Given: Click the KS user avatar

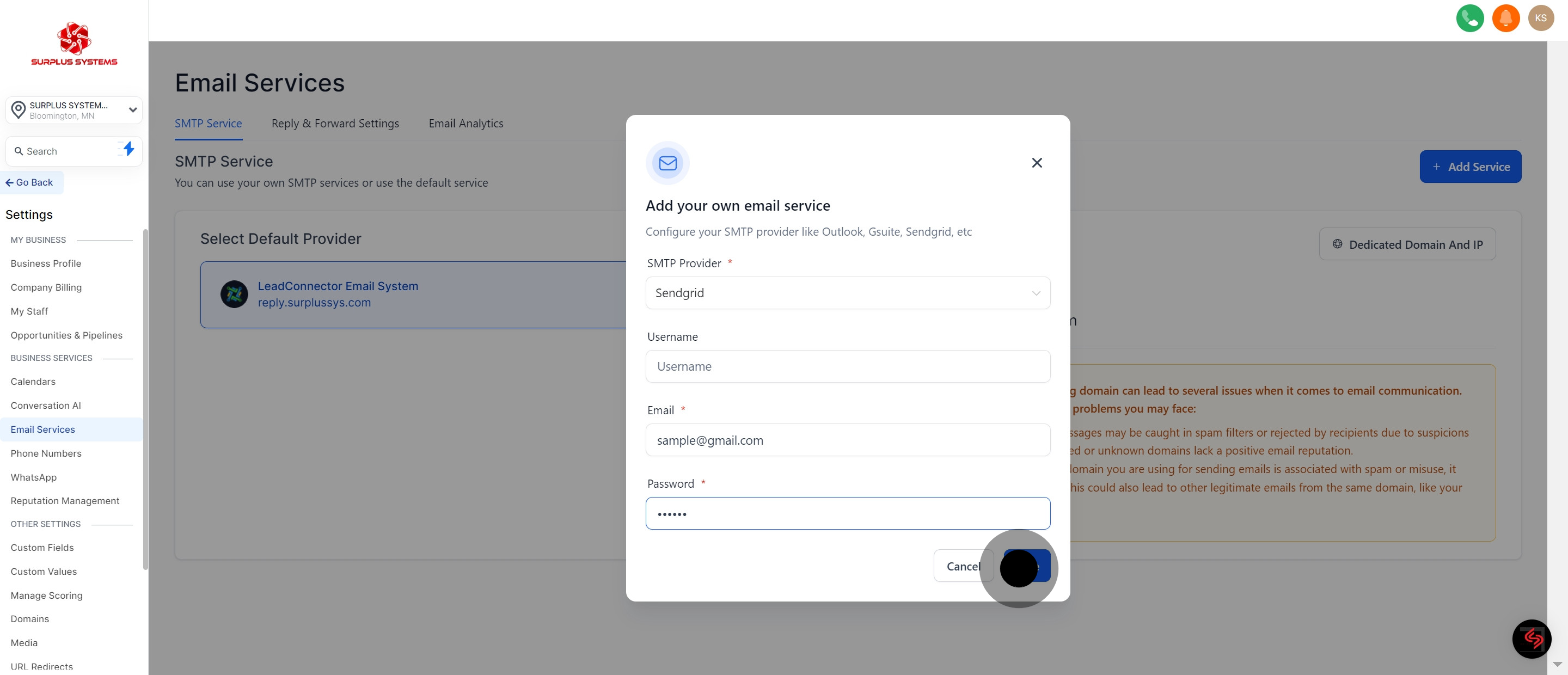Looking at the screenshot, I should [1541, 19].
